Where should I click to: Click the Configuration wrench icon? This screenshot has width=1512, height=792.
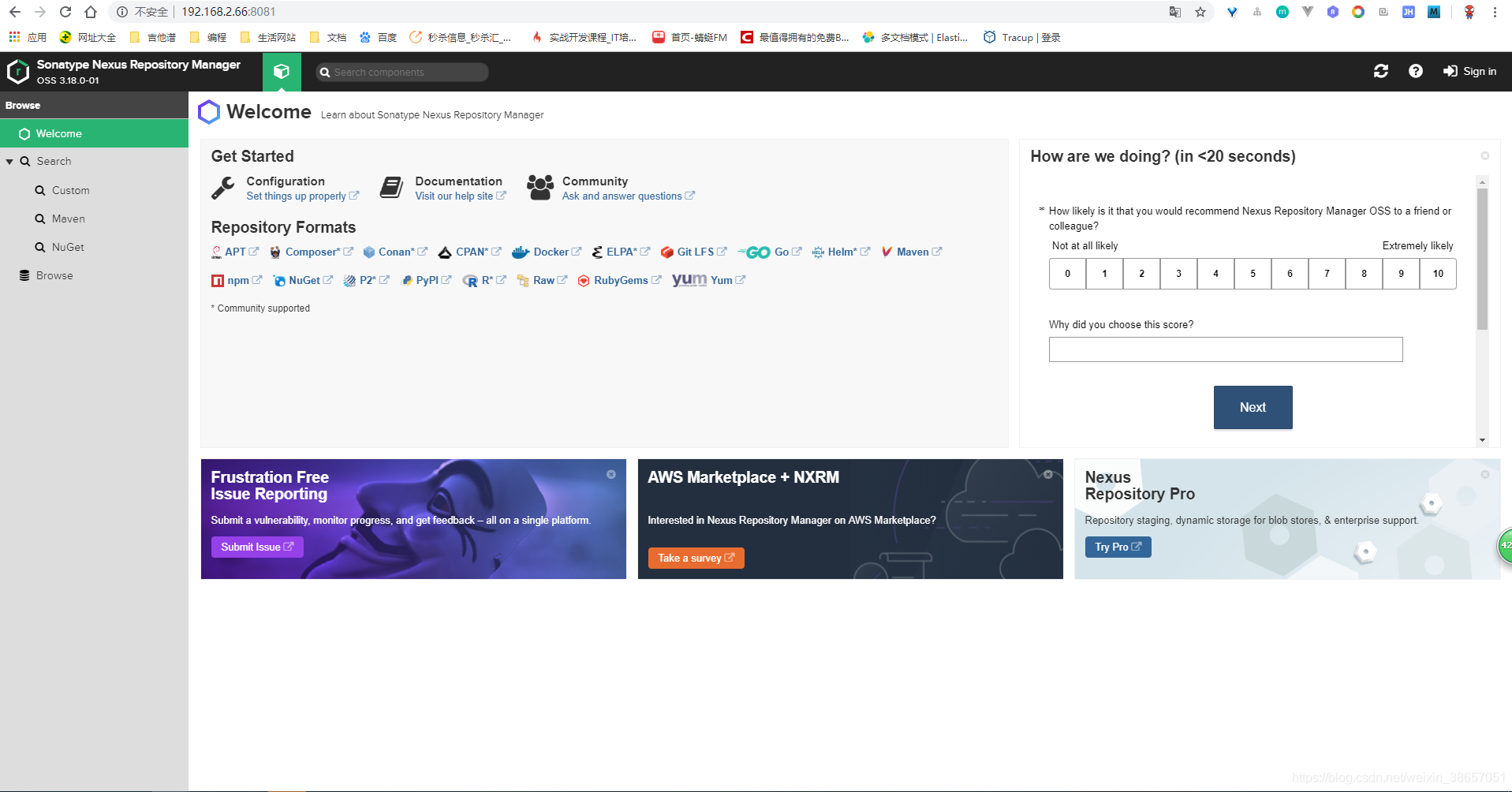[223, 188]
